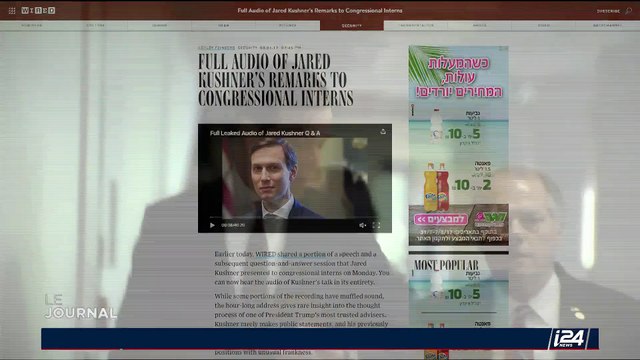Viewport: 640px width, 360px height.
Task: Click the supermarket logo in the ad
Action: tap(490, 219)
